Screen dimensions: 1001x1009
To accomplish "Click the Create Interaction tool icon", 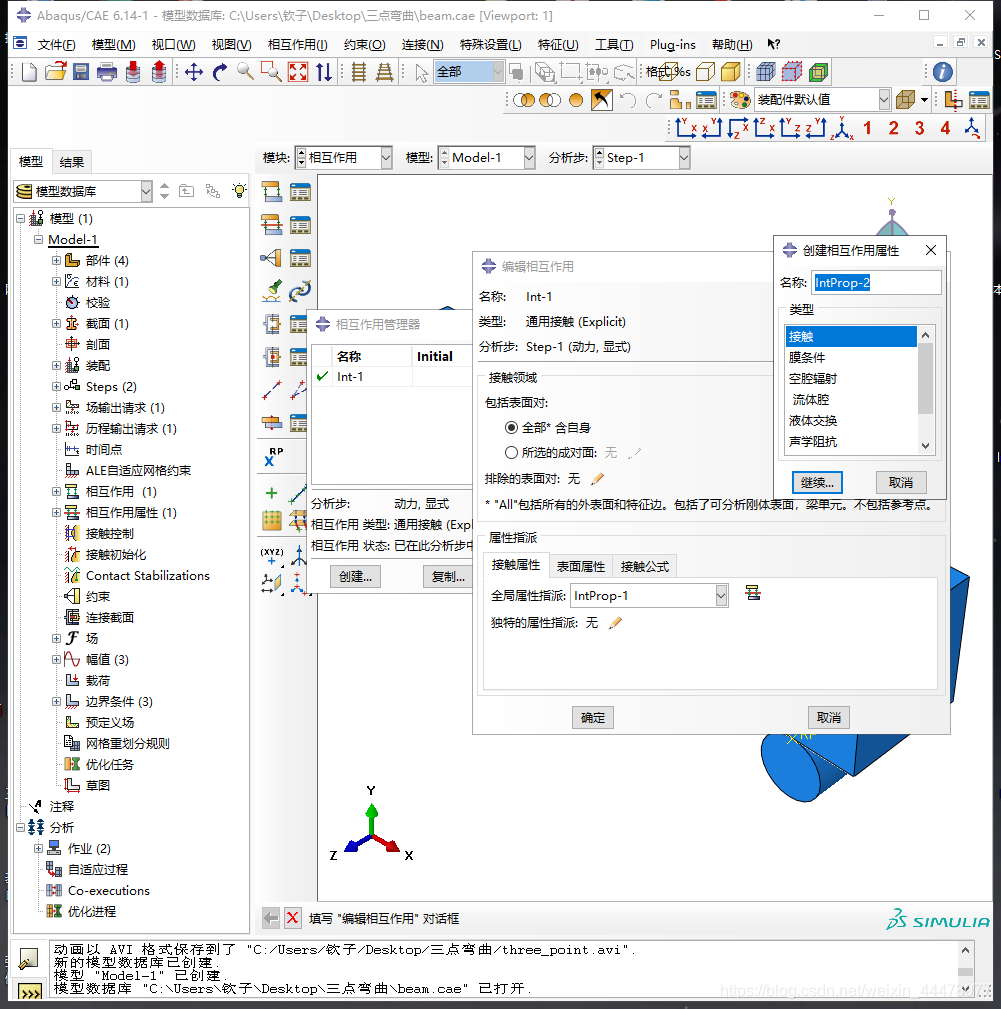I will (271, 192).
